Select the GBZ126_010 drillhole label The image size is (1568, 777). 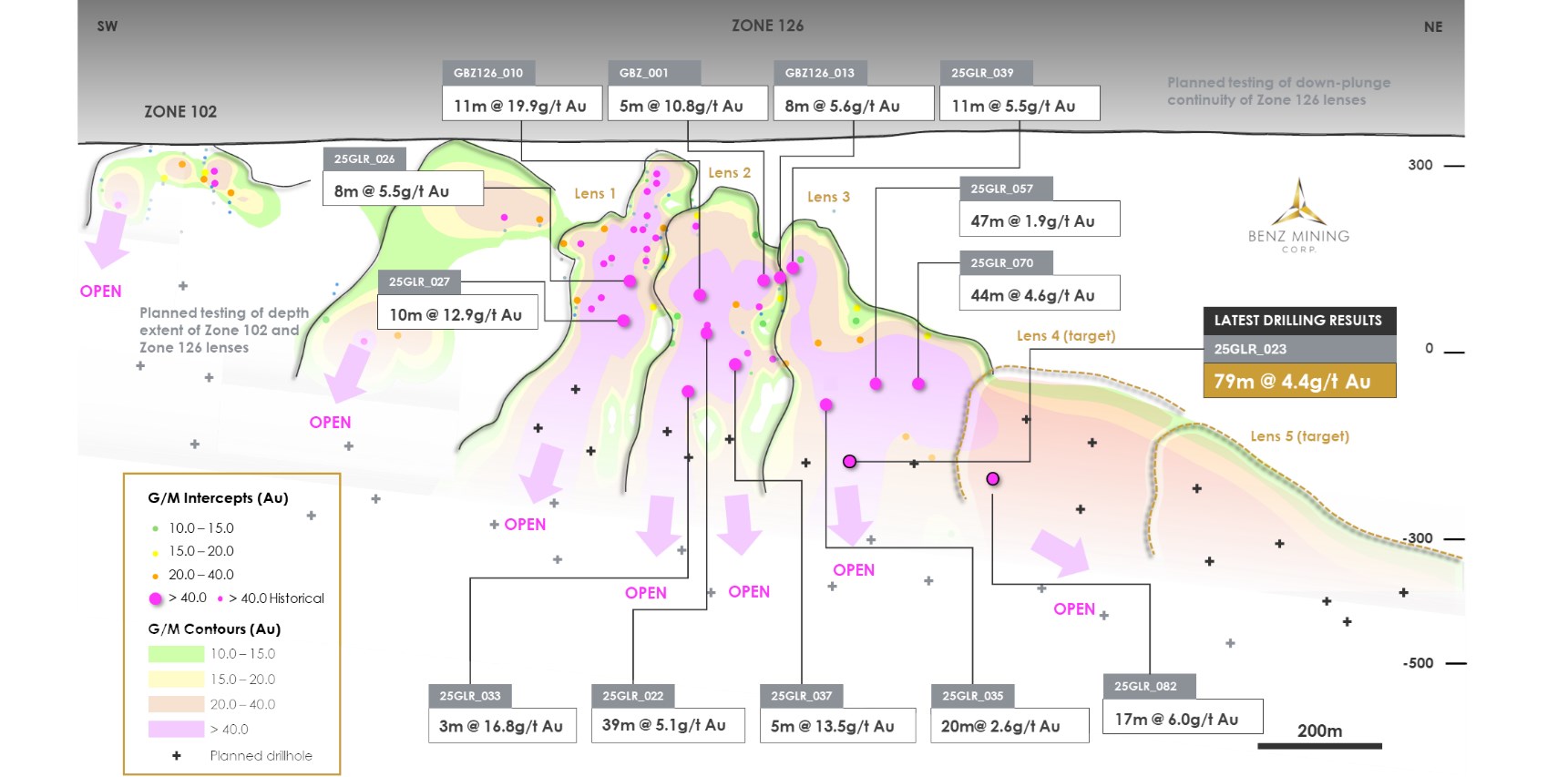pyautogui.click(x=488, y=73)
